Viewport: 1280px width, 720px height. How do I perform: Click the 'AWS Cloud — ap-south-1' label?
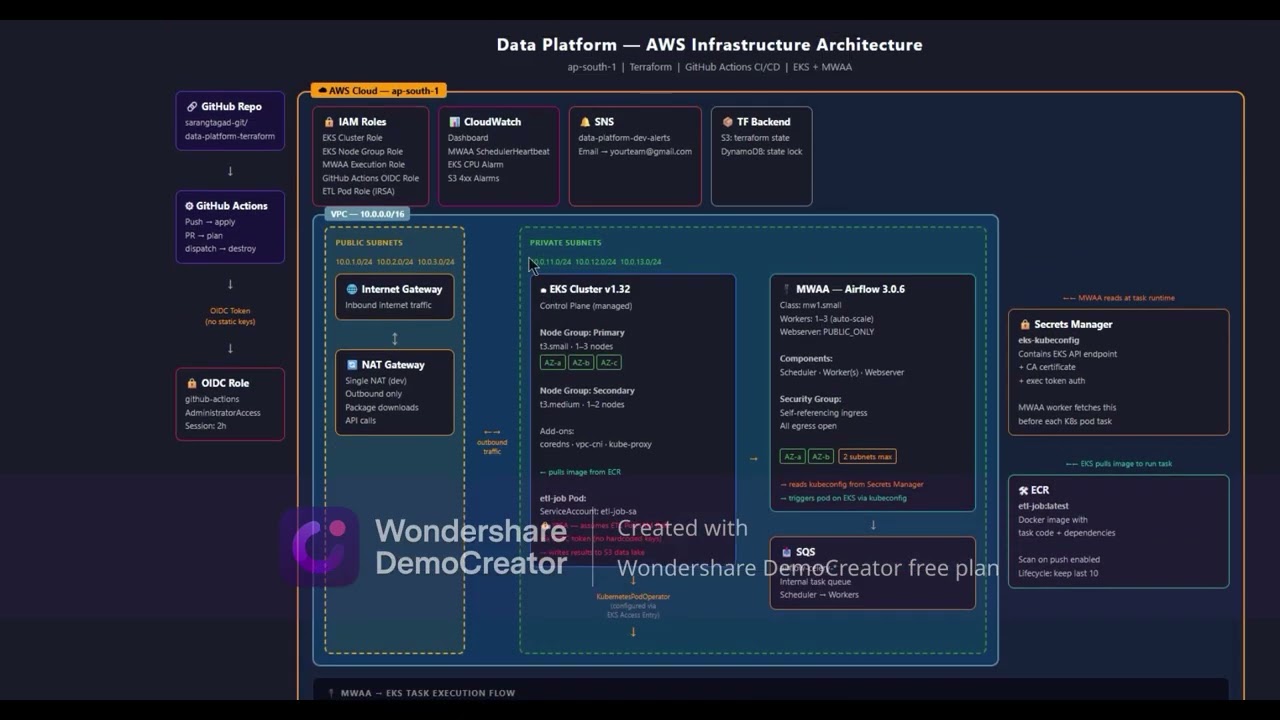pos(378,91)
